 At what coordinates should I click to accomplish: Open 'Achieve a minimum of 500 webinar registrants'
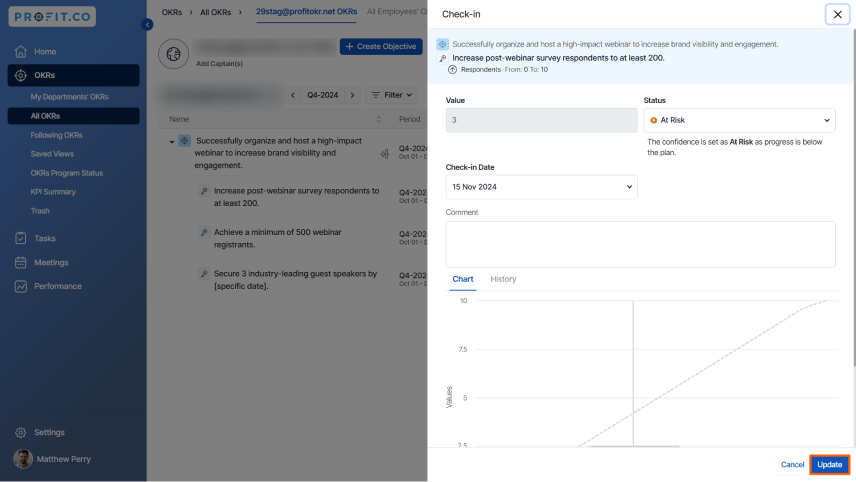click(x=277, y=238)
